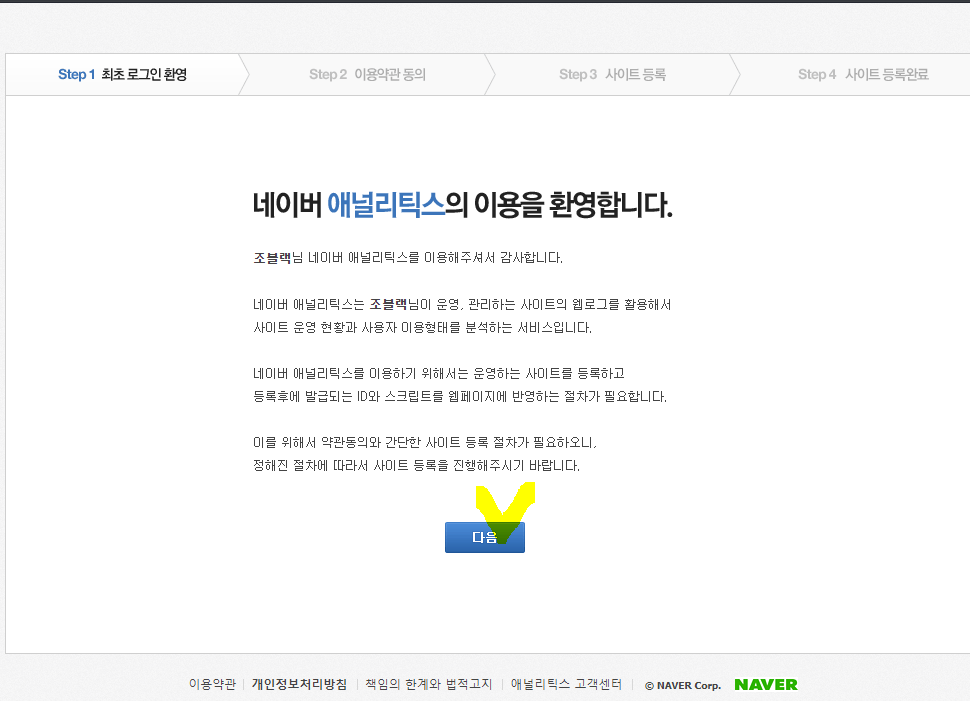The image size is (970, 701).
Task: Click the 조블랙님 네이버 애널리틱스를 이용해주셔서 감사합니다 line
Action: point(408,257)
